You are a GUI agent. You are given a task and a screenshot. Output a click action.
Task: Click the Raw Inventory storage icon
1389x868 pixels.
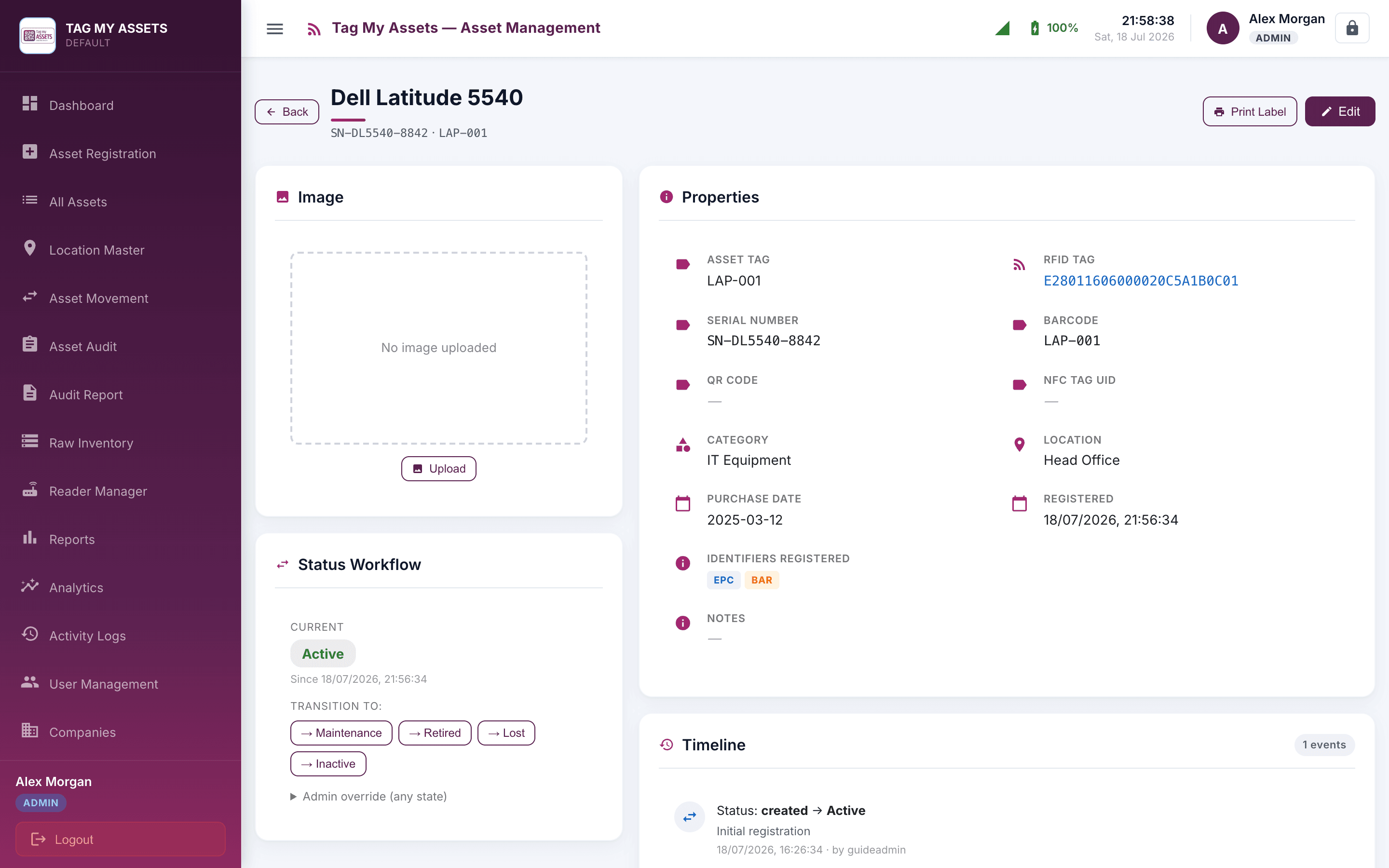[x=30, y=441]
